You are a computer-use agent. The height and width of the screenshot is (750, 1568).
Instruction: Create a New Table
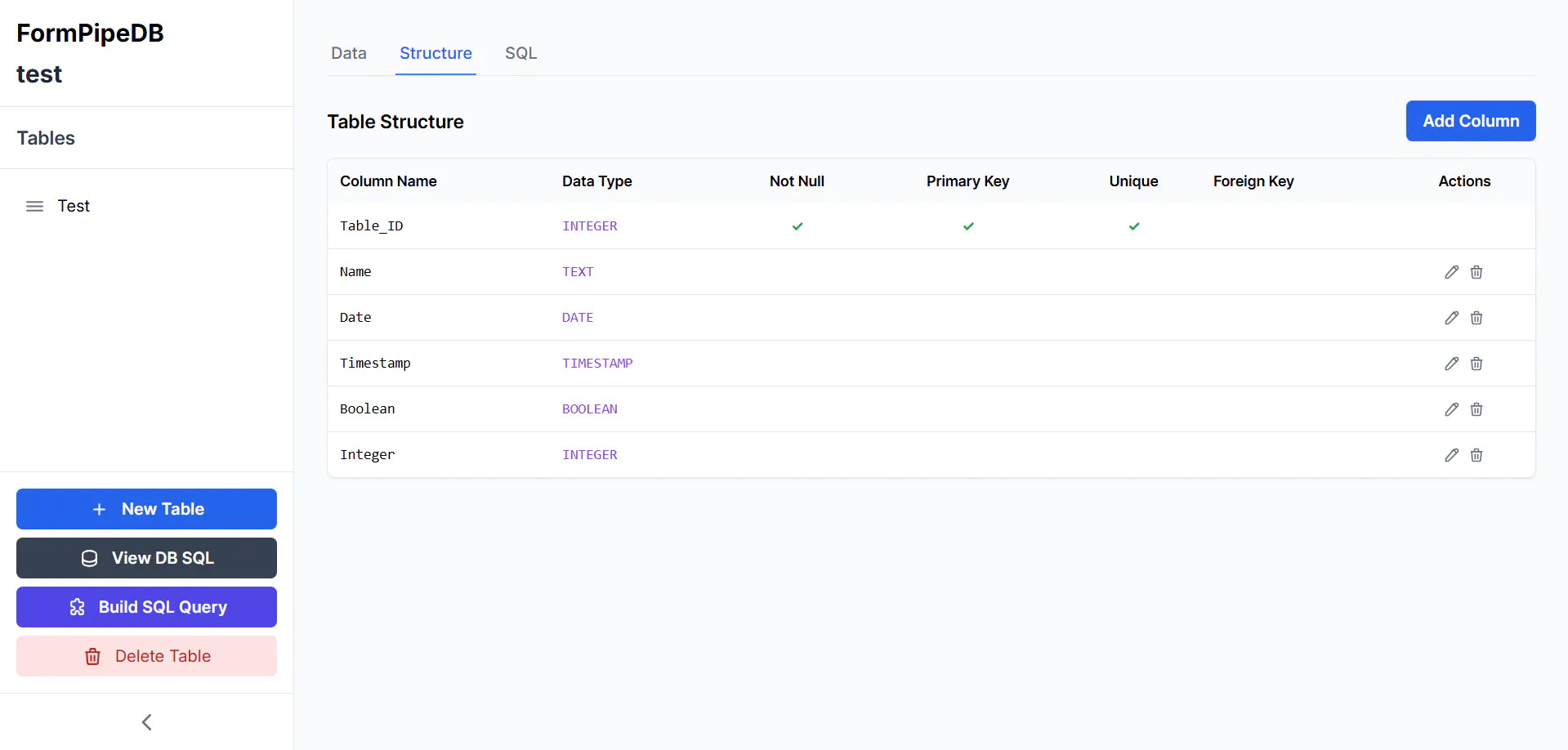click(146, 509)
